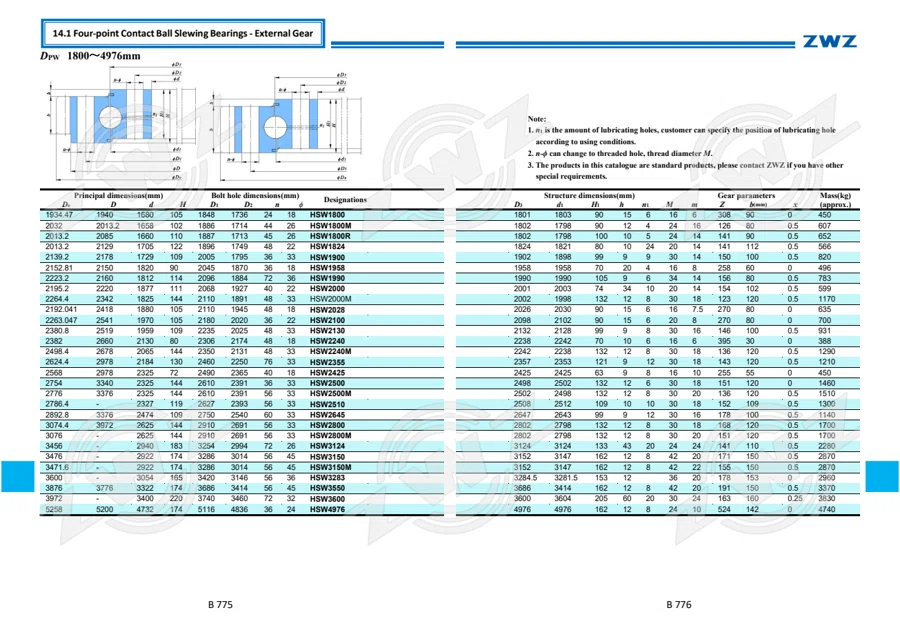The width and height of the screenshot is (900, 637).
Task: Select designation 'HSW3150' without M suffix
Action: click(327, 457)
